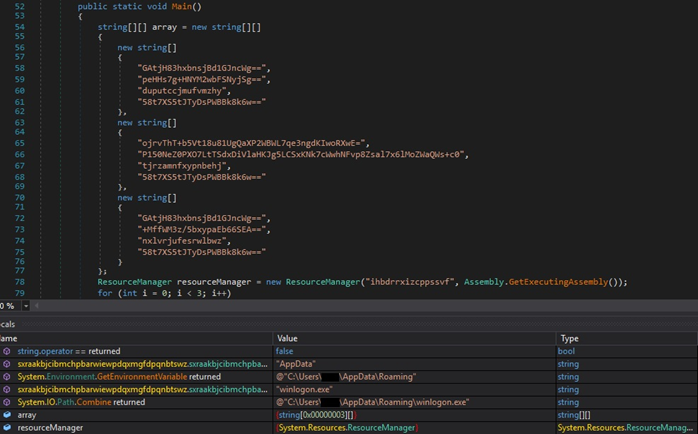Click the "peHHs7g+HNYM2wbFSNyjSg==" string

click(x=202, y=80)
